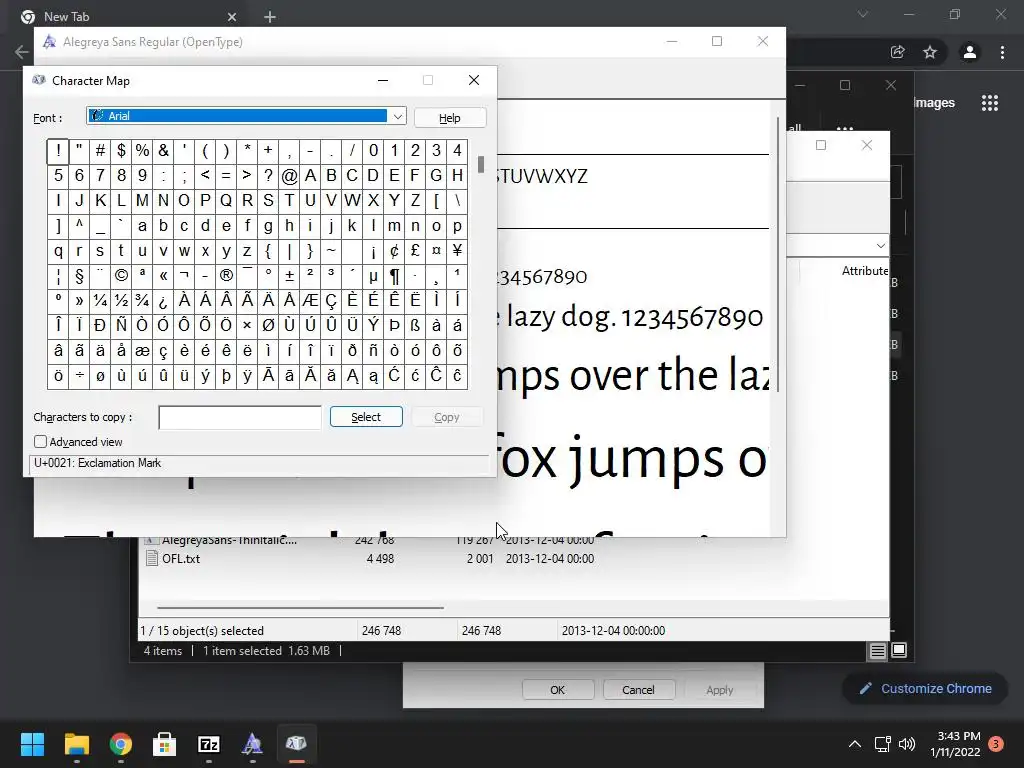Open Chrome three-dot menu
The image size is (1024, 768).
pos(1002,52)
